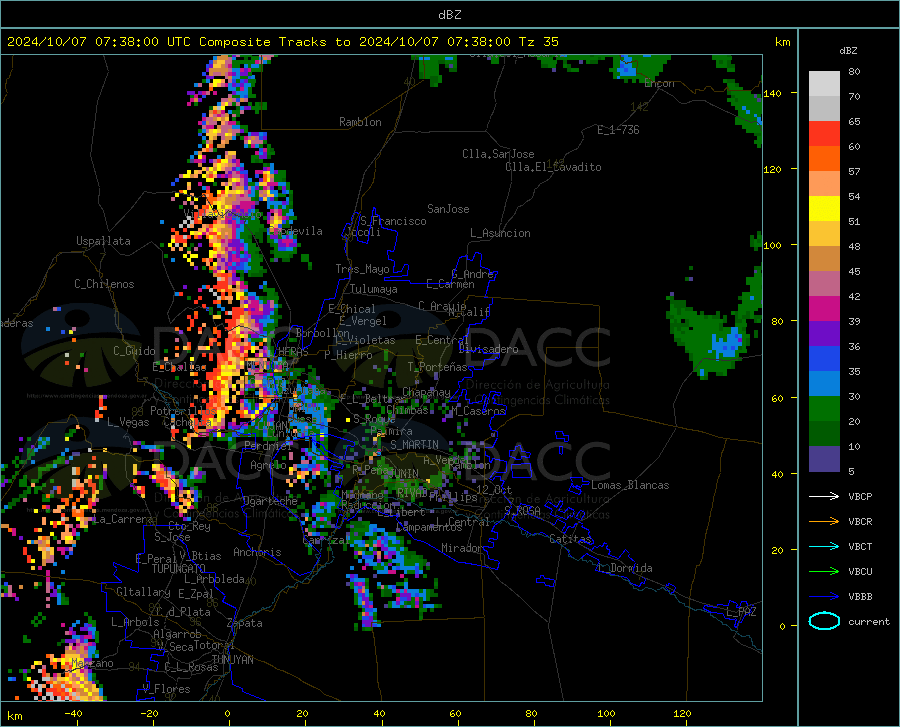Click the SanJose town label

click(x=448, y=209)
